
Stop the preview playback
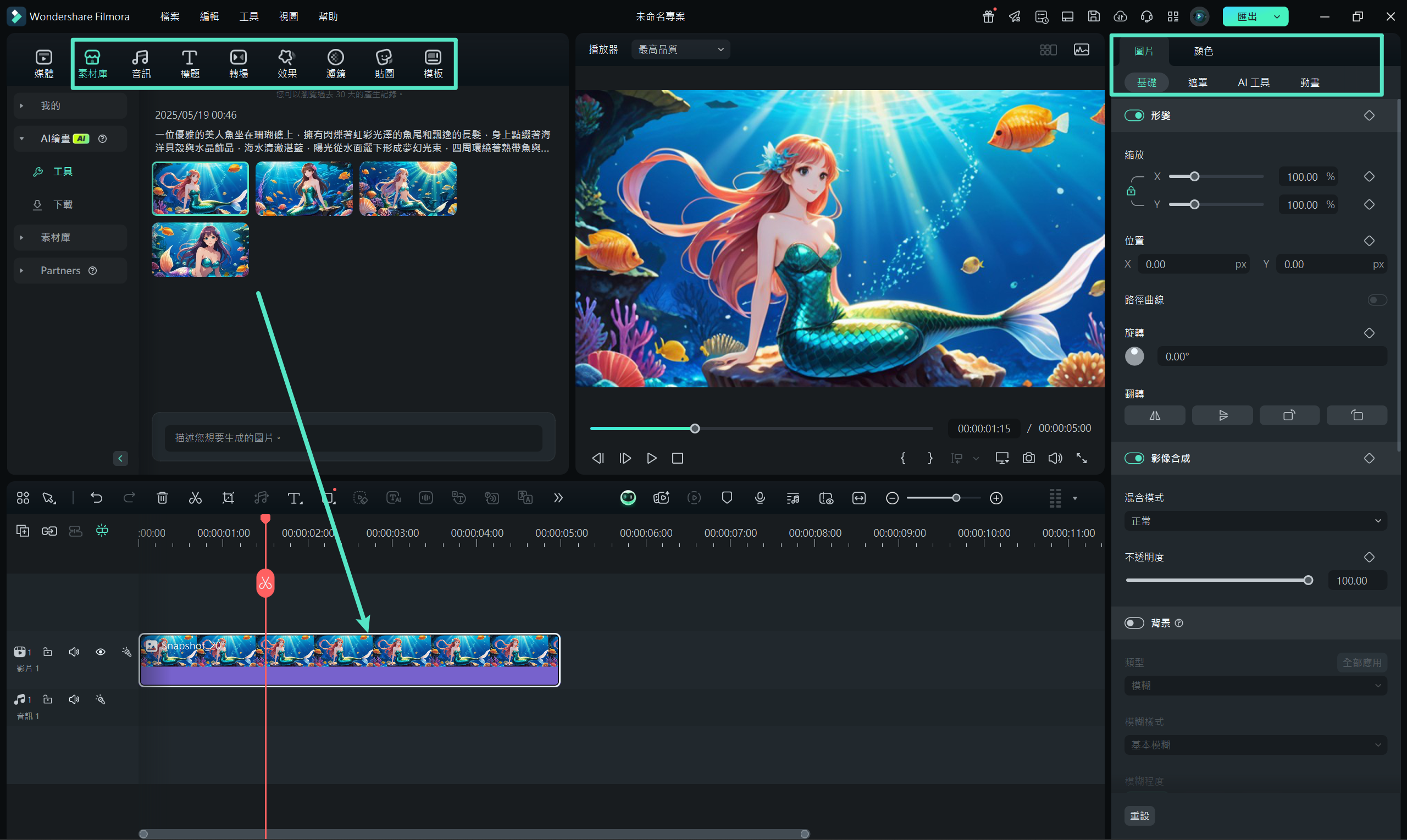point(678,458)
